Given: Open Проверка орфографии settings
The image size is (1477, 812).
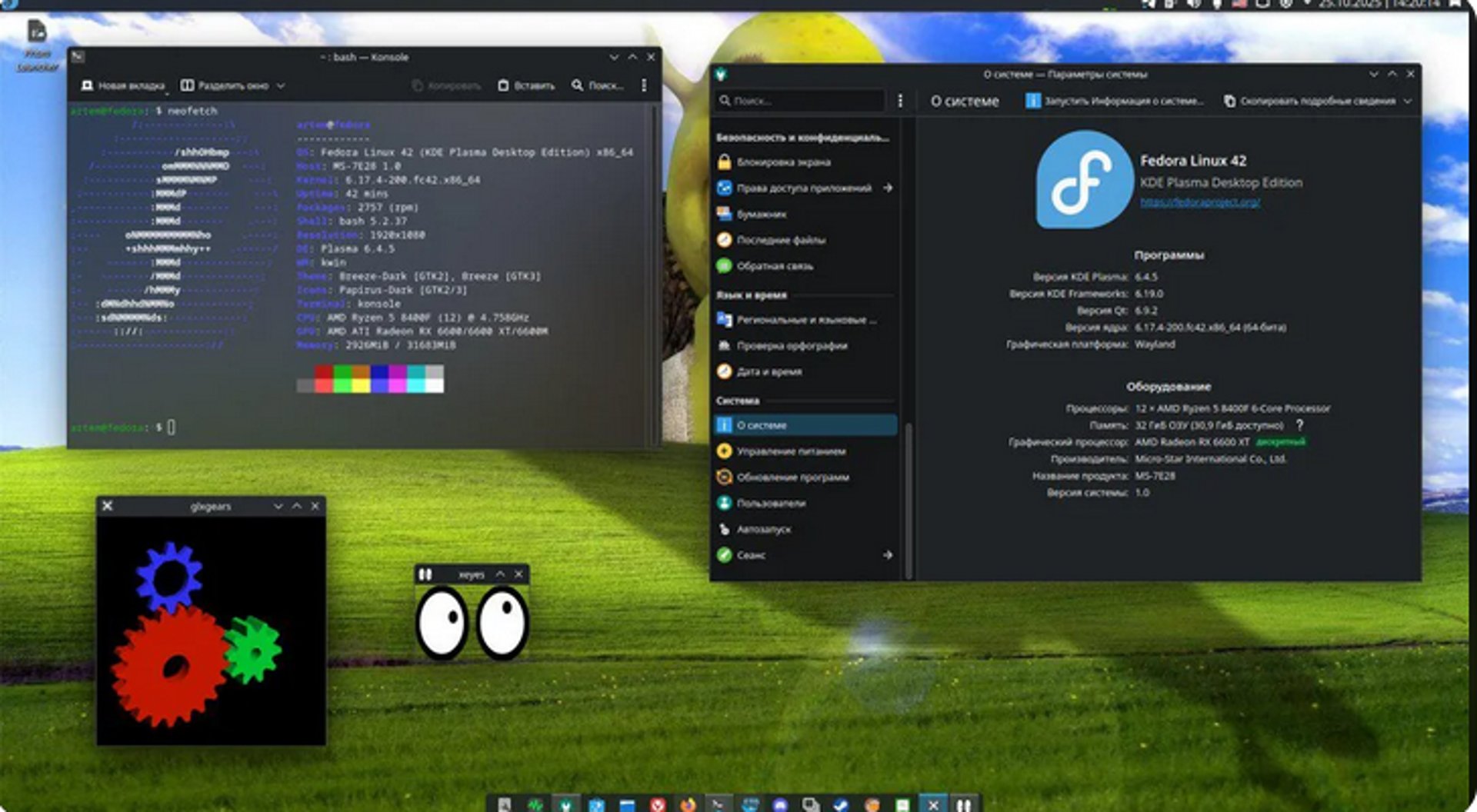Looking at the screenshot, I should (x=805, y=345).
